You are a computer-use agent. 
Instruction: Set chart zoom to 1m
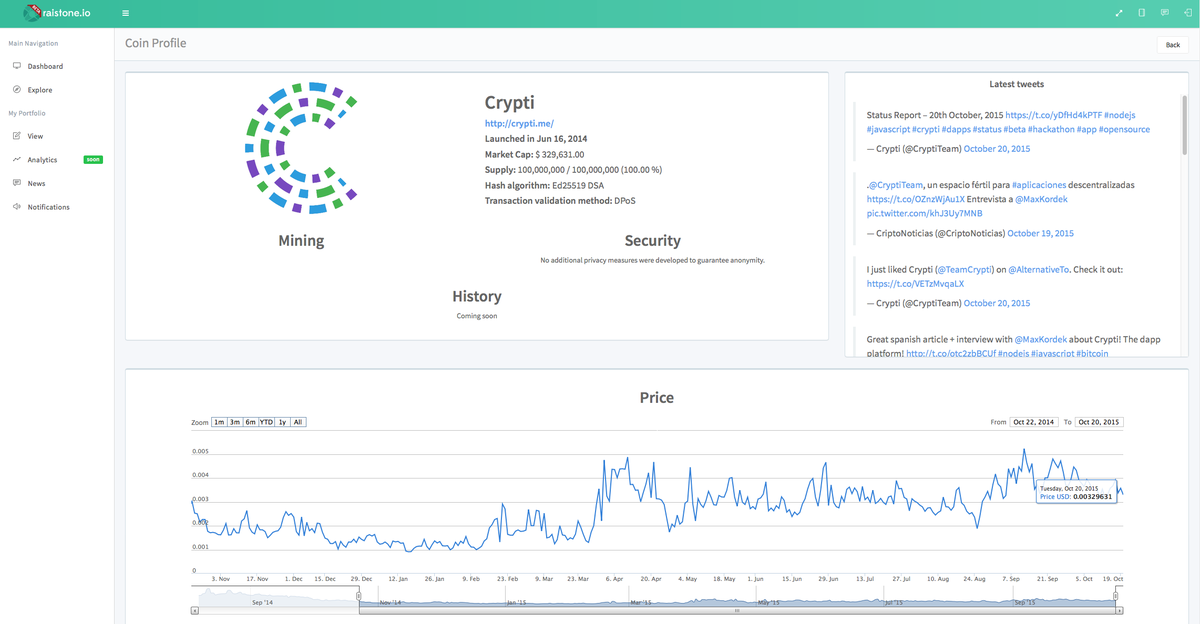point(219,422)
